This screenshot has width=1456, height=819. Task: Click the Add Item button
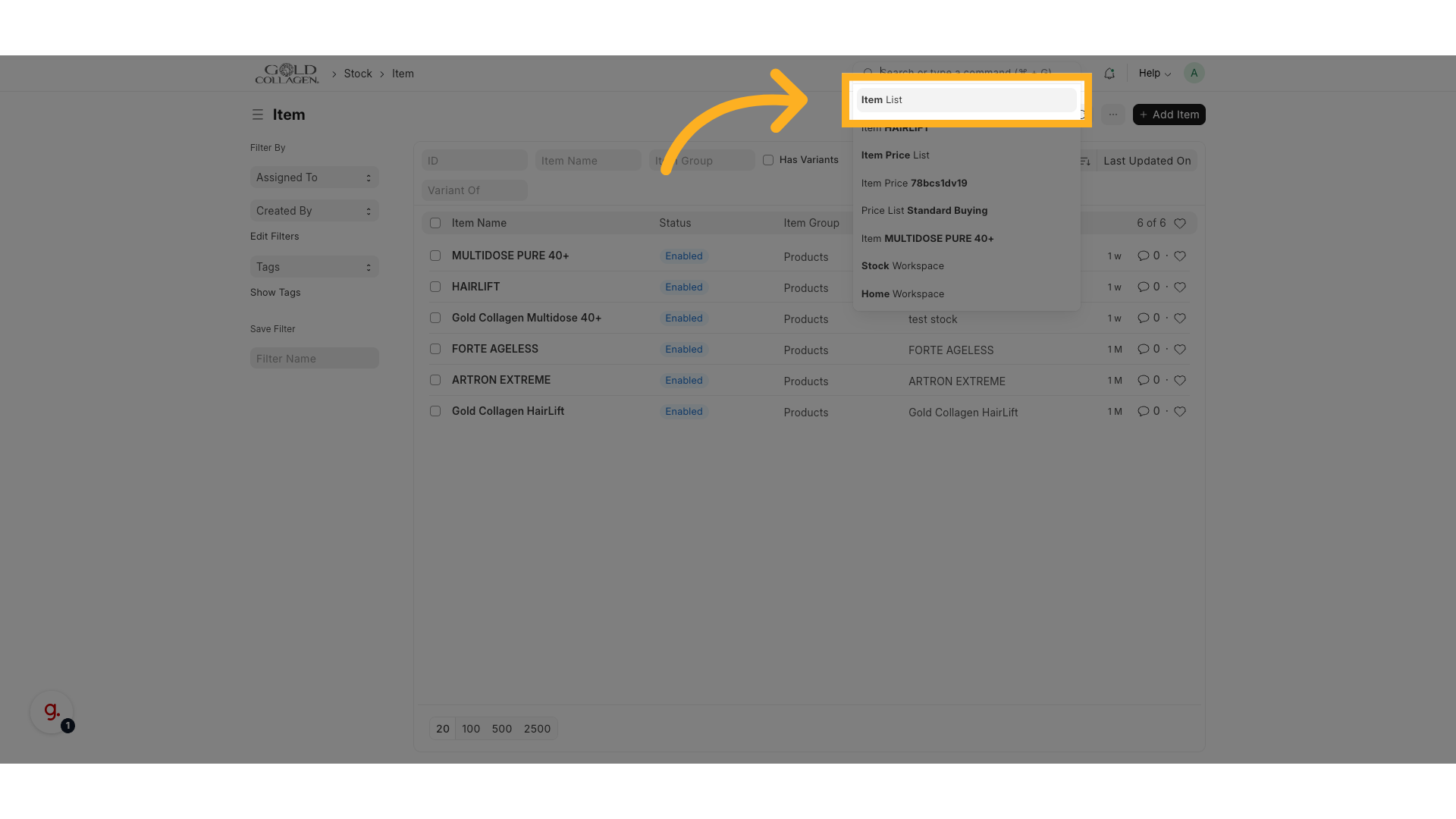[1169, 115]
